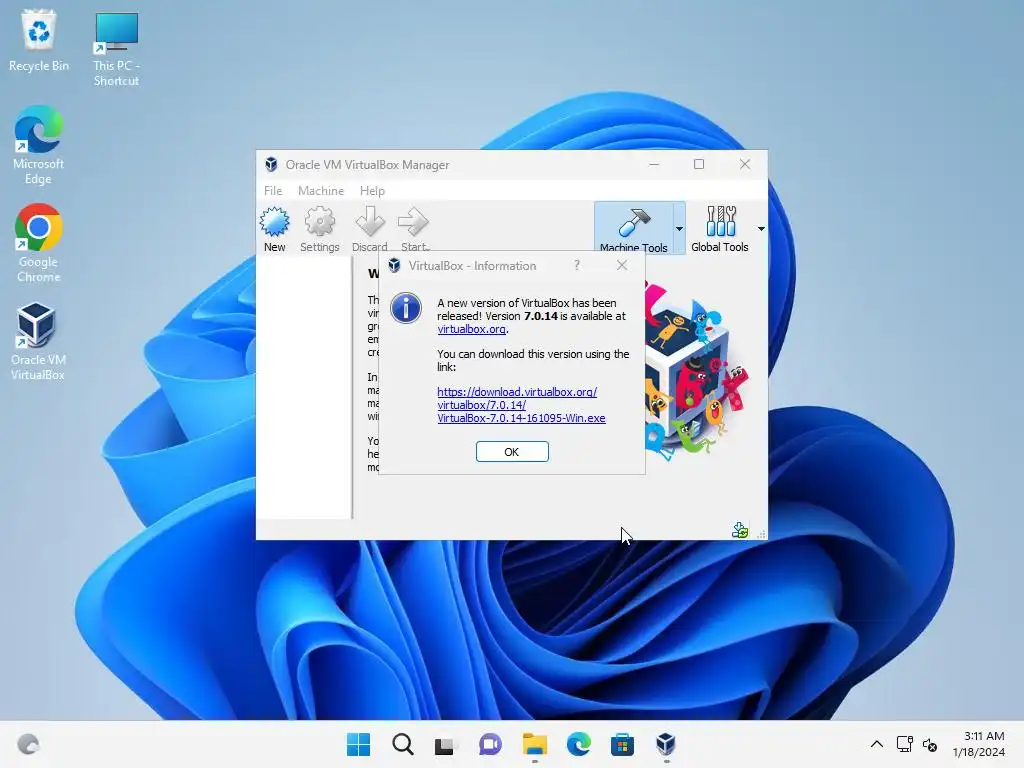
Task: Click the widgets icon at taskbar left
Action: pyautogui.click(x=28, y=744)
